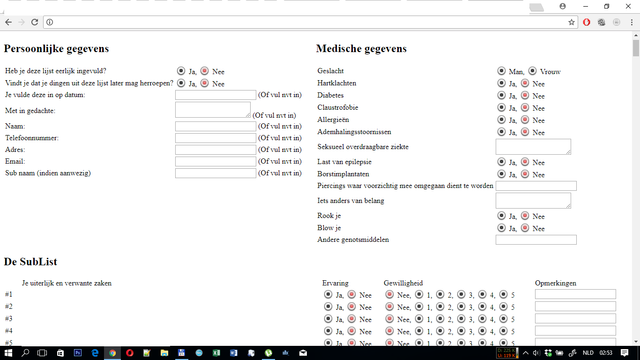
Task: Focus the Email input field
Action: (216, 161)
